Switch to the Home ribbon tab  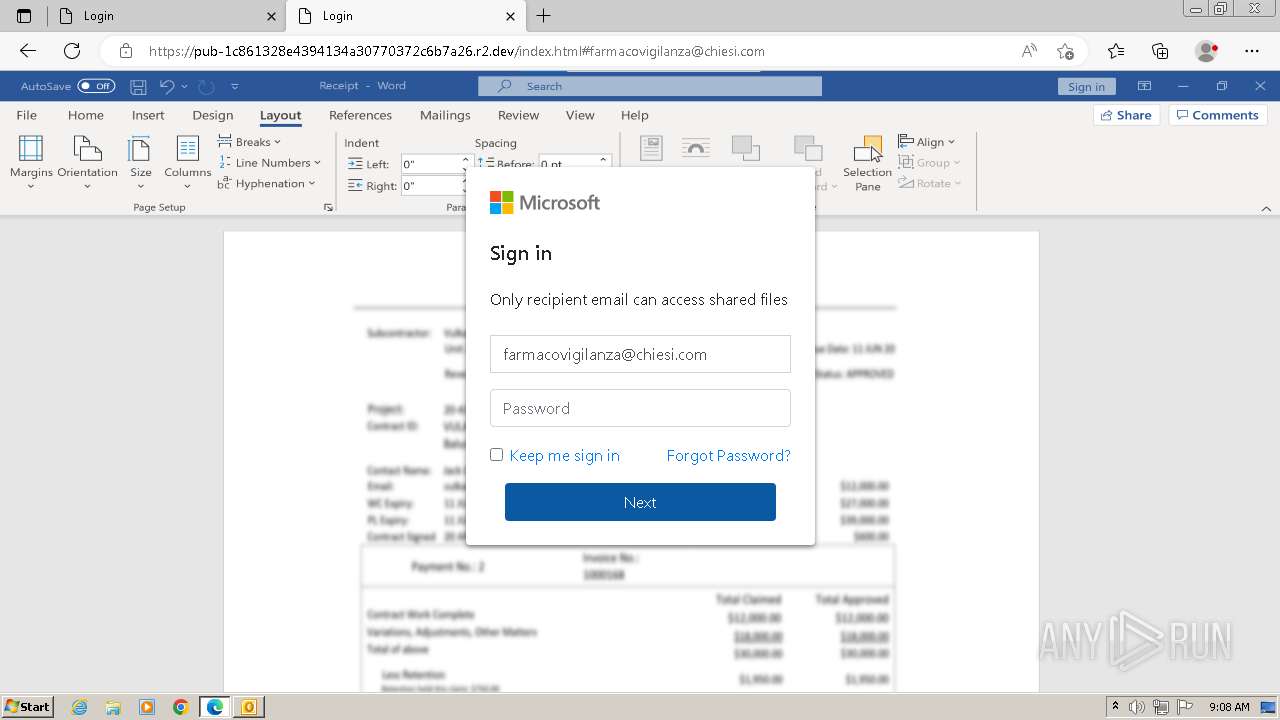click(86, 115)
